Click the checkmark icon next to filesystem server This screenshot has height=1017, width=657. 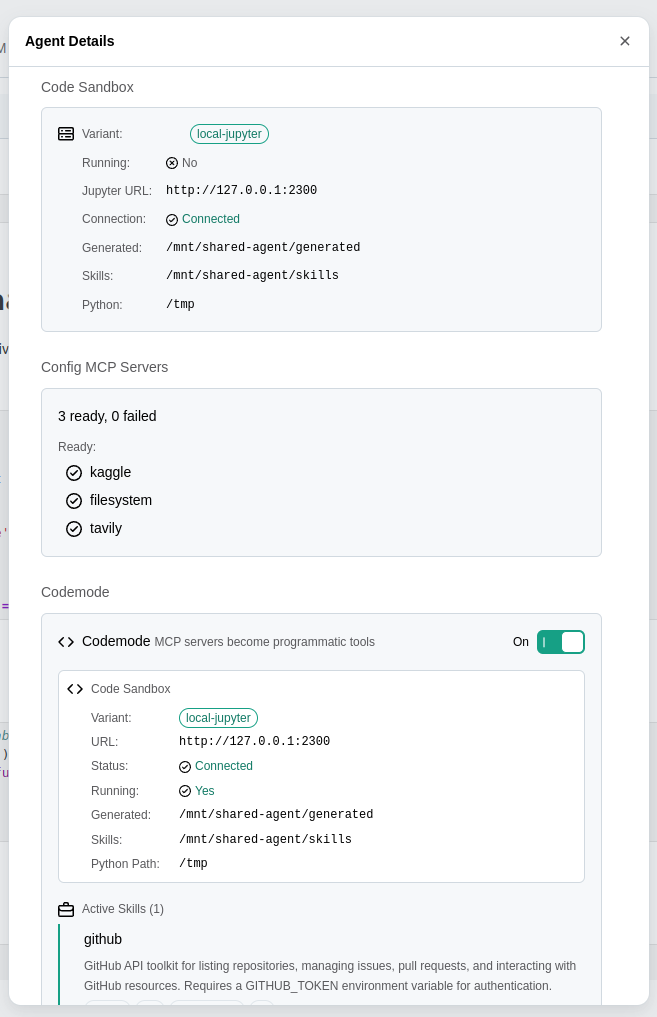pyautogui.click(x=74, y=500)
